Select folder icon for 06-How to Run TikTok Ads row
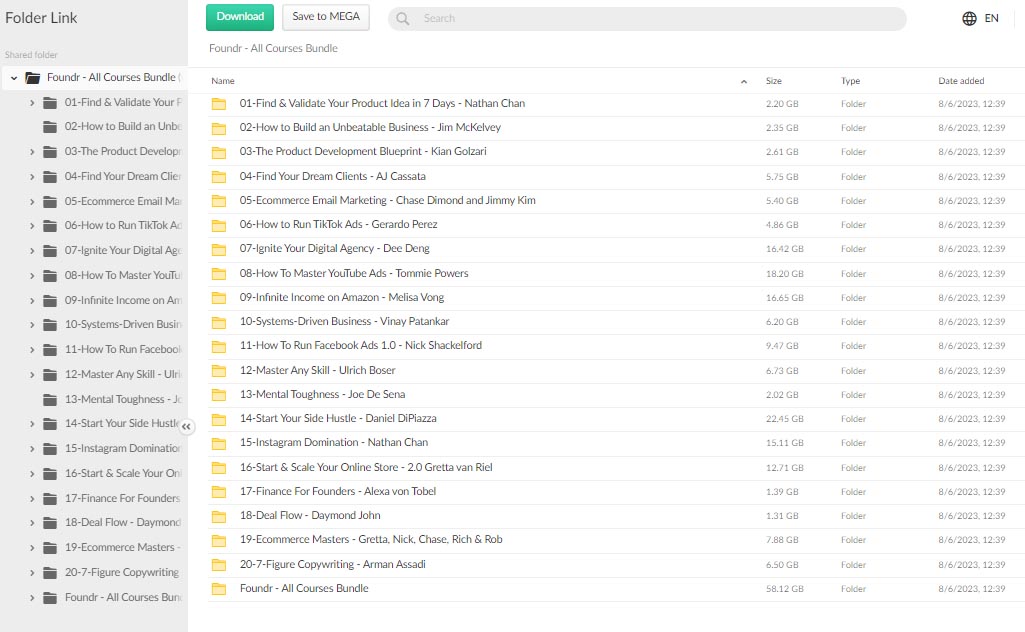The height and width of the screenshot is (632, 1025). click(x=219, y=225)
